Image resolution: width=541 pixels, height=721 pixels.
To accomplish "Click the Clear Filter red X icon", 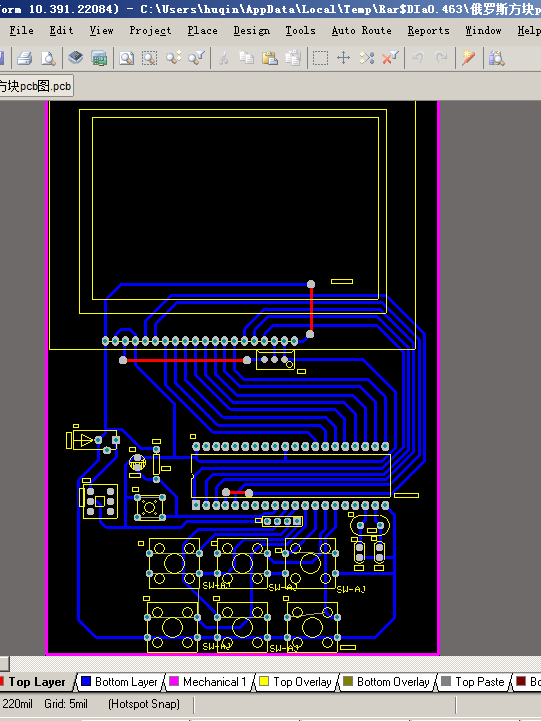I will [x=390, y=58].
